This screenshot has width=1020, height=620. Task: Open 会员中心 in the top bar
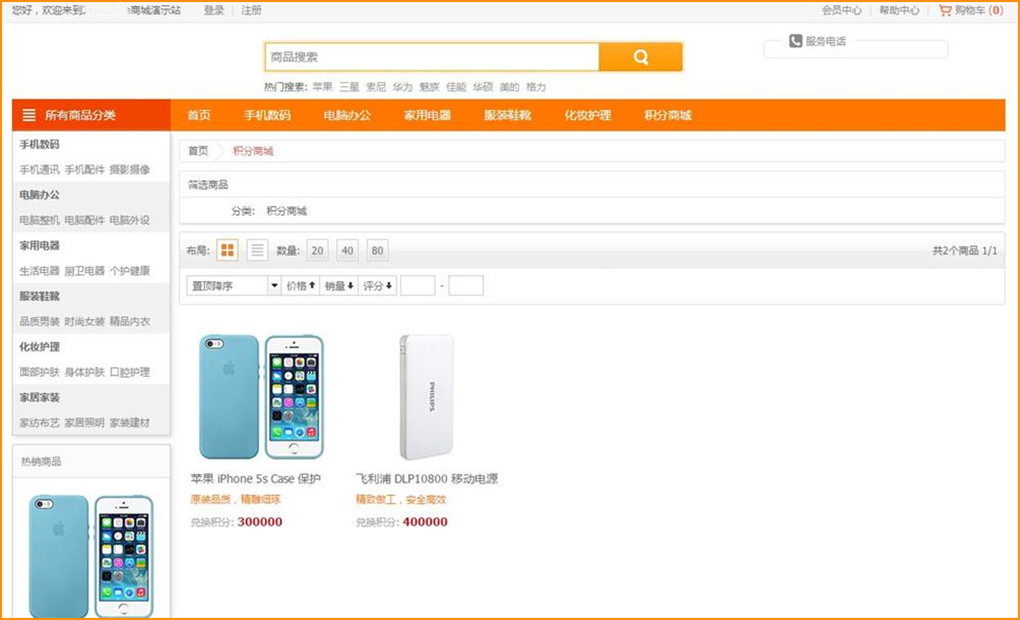point(841,10)
